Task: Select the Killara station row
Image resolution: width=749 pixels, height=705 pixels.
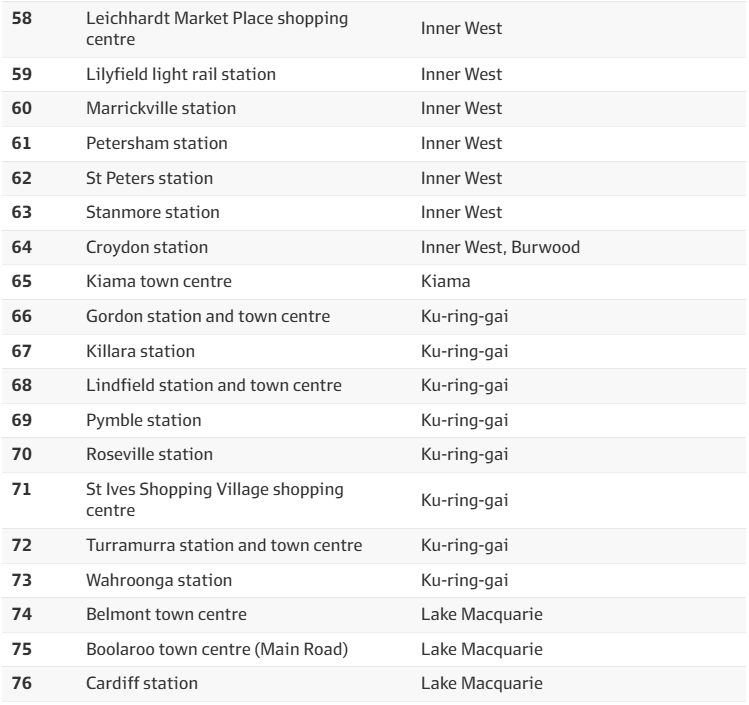Action: pos(140,351)
